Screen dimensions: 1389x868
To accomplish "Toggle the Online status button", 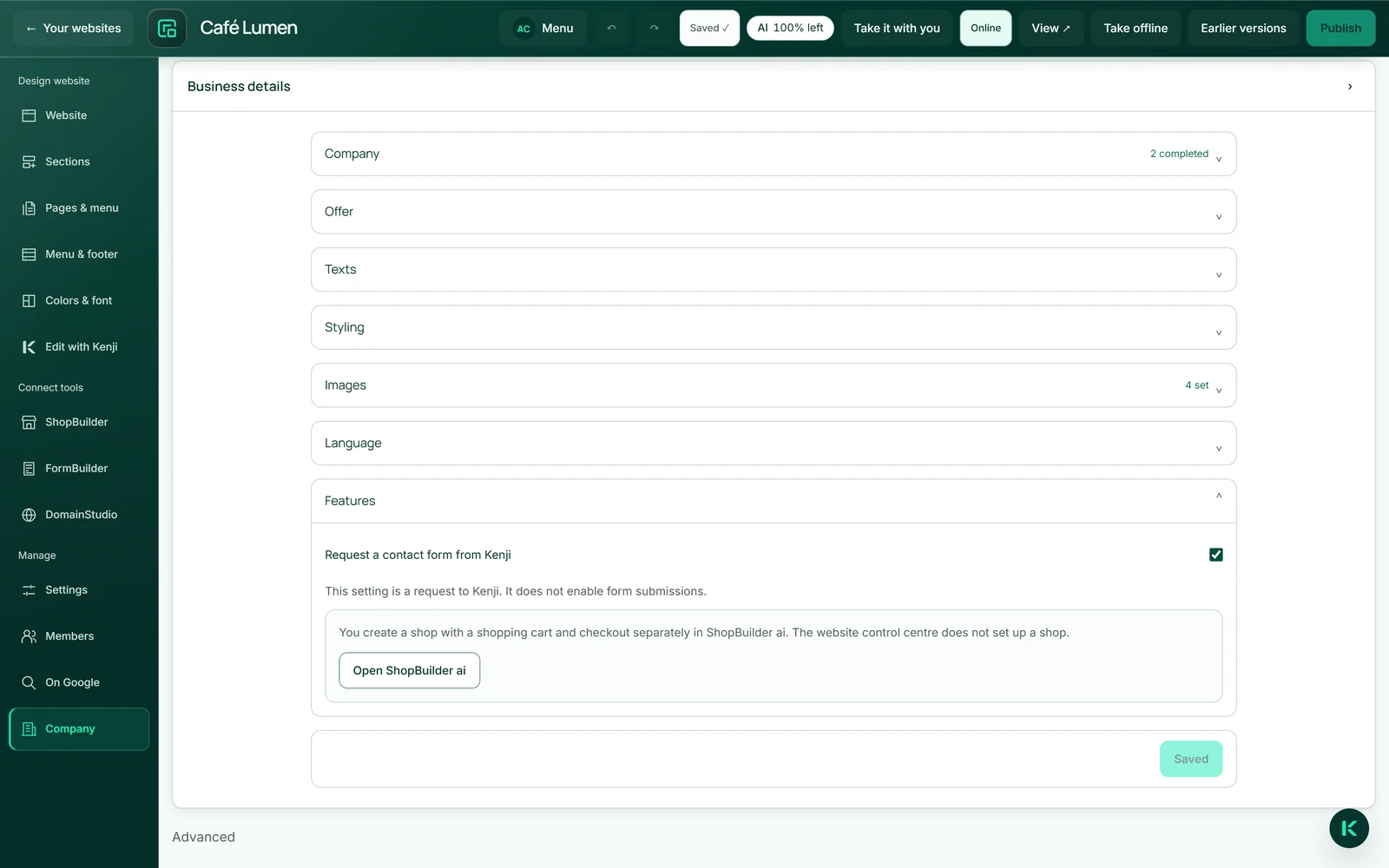I will 985,28.
